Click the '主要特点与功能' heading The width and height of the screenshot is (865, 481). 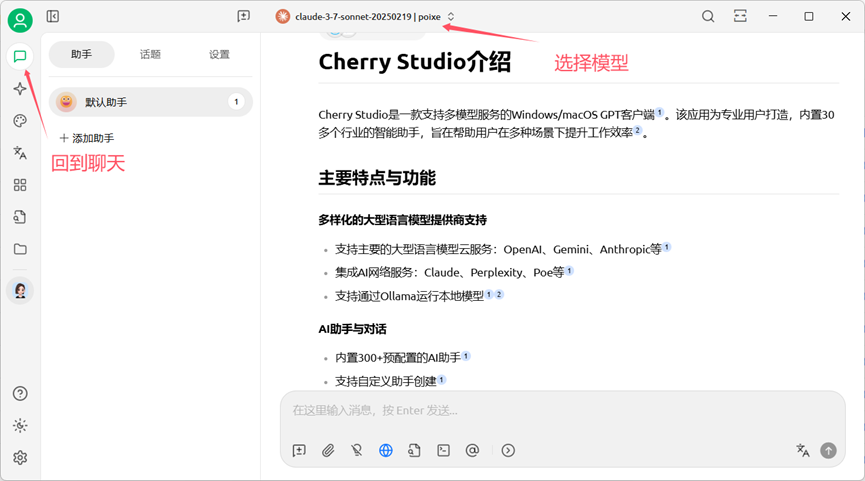tap(377, 178)
